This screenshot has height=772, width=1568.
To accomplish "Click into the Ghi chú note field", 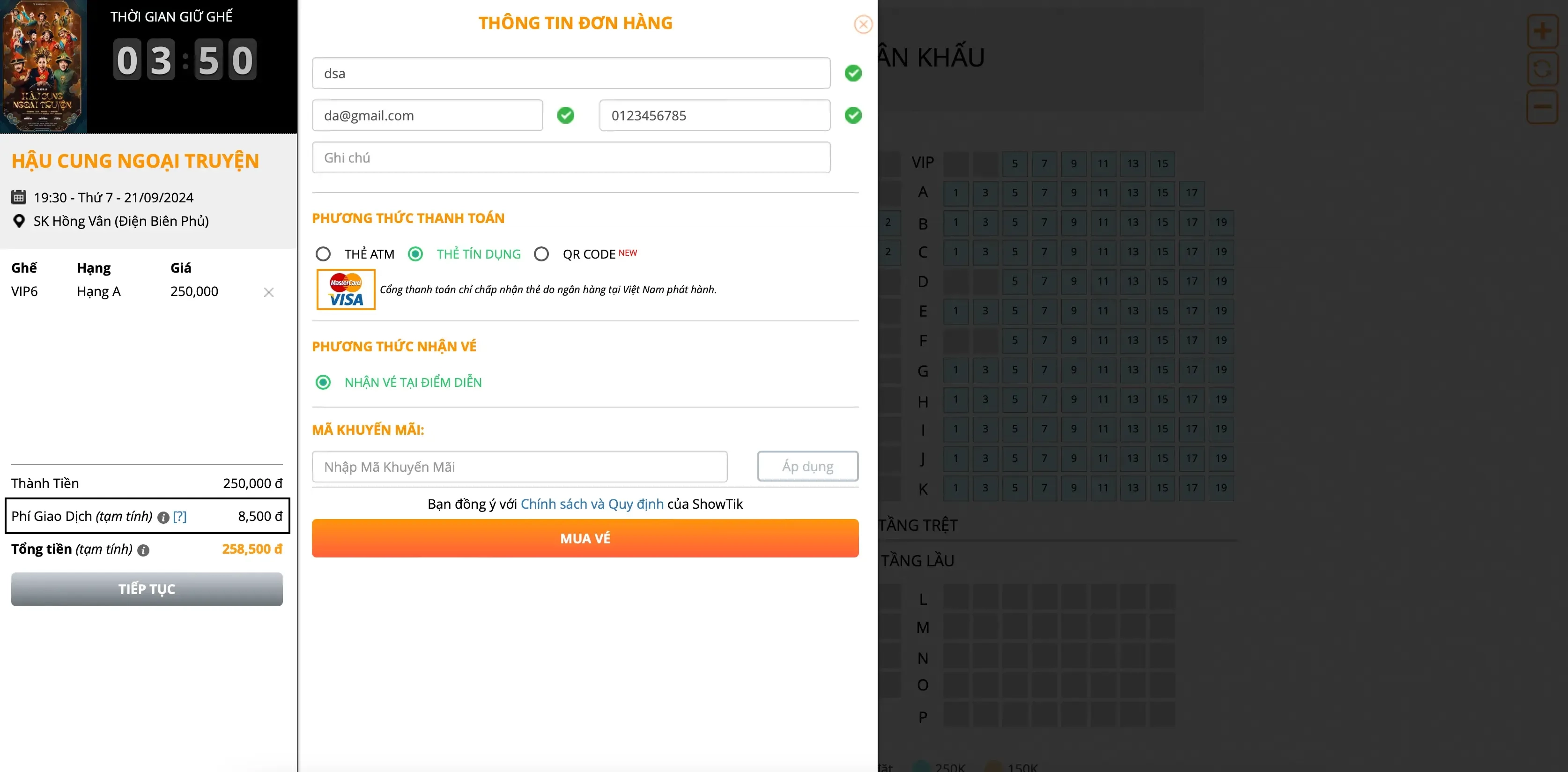I will pos(570,158).
